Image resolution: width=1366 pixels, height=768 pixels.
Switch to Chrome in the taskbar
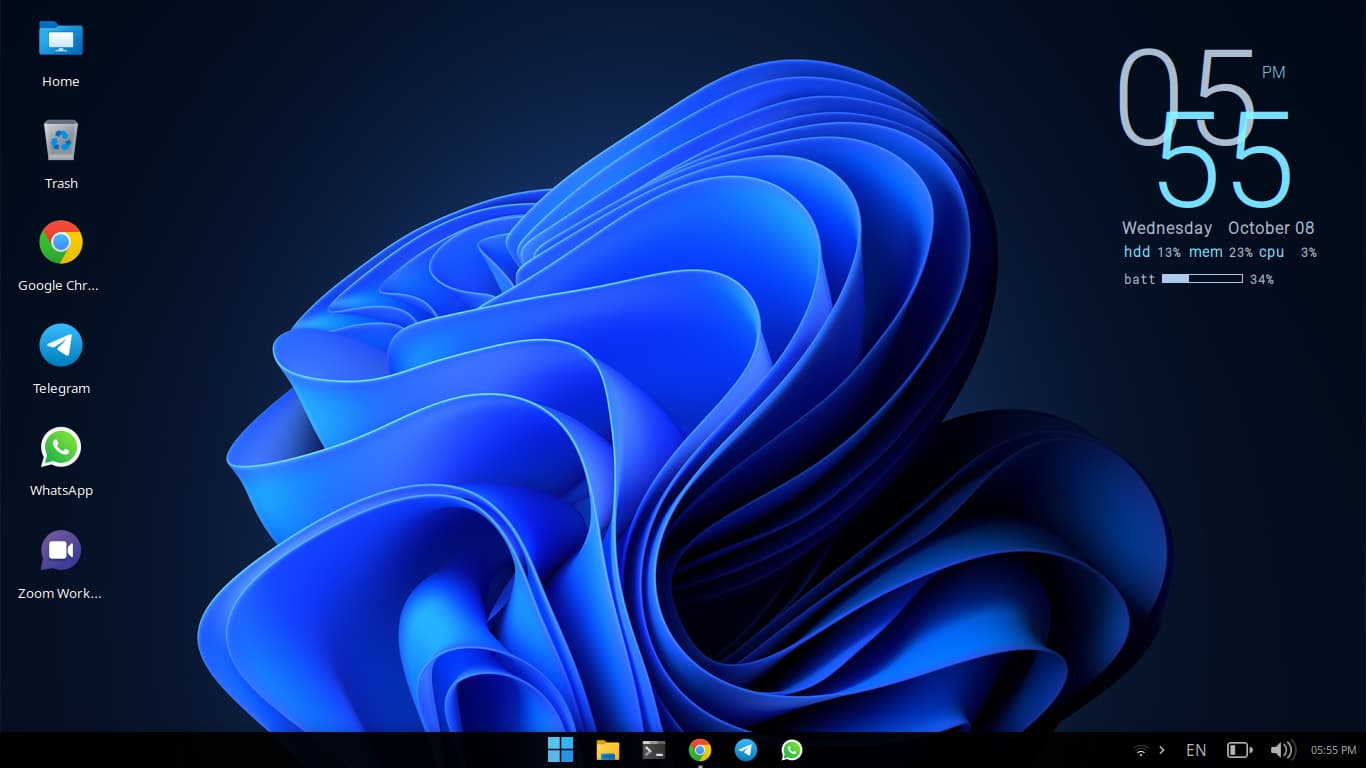(700, 750)
